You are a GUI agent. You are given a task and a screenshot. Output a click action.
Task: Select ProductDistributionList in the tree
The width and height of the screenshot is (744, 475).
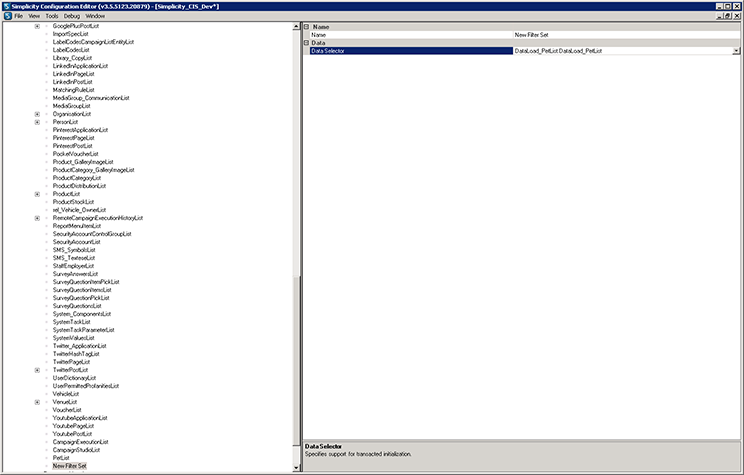[x=79, y=186]
